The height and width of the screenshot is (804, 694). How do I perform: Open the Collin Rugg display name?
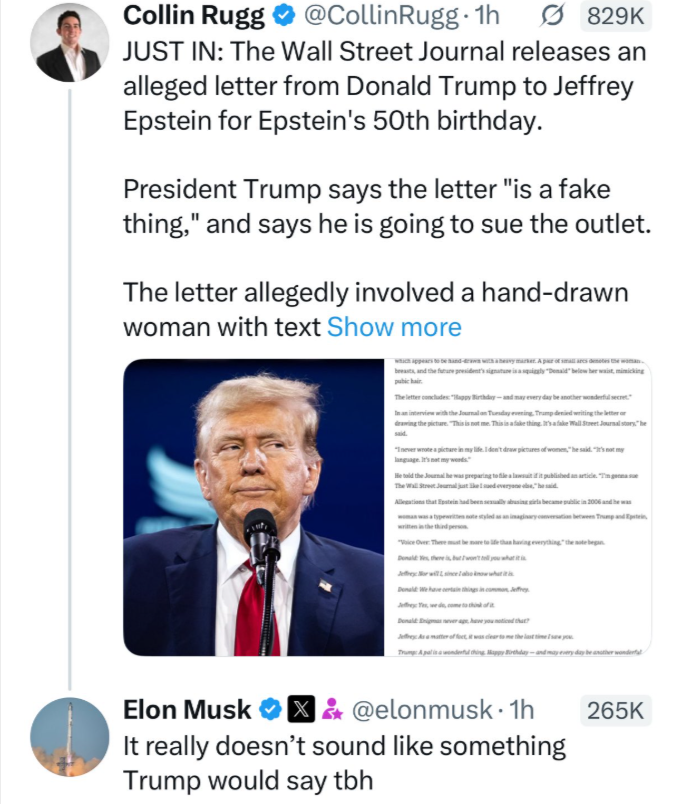point(189,17)
